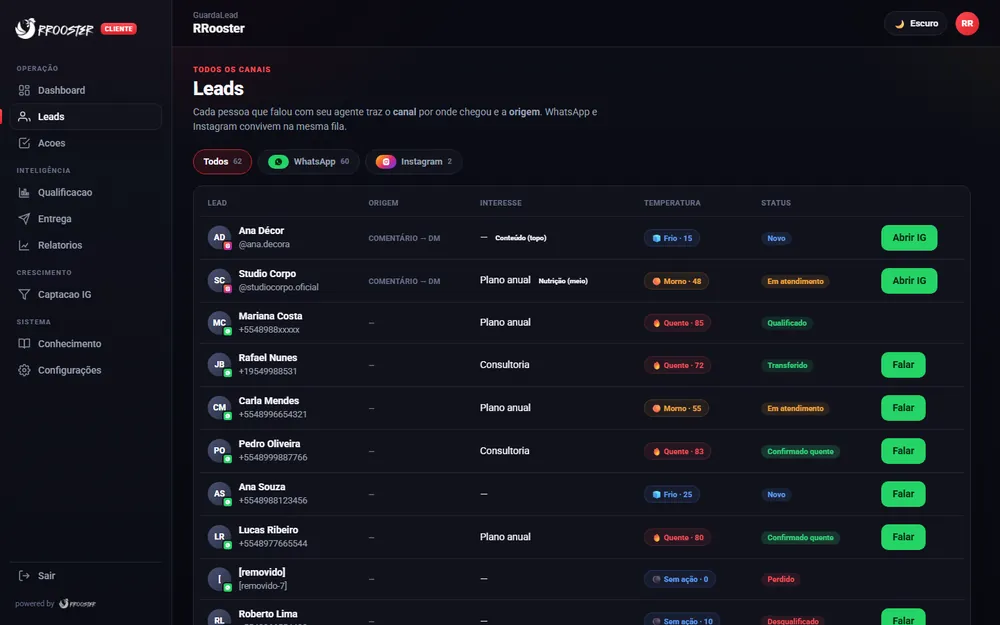Click the LR avatar of Lucas Ribeiro

[219, 536]
